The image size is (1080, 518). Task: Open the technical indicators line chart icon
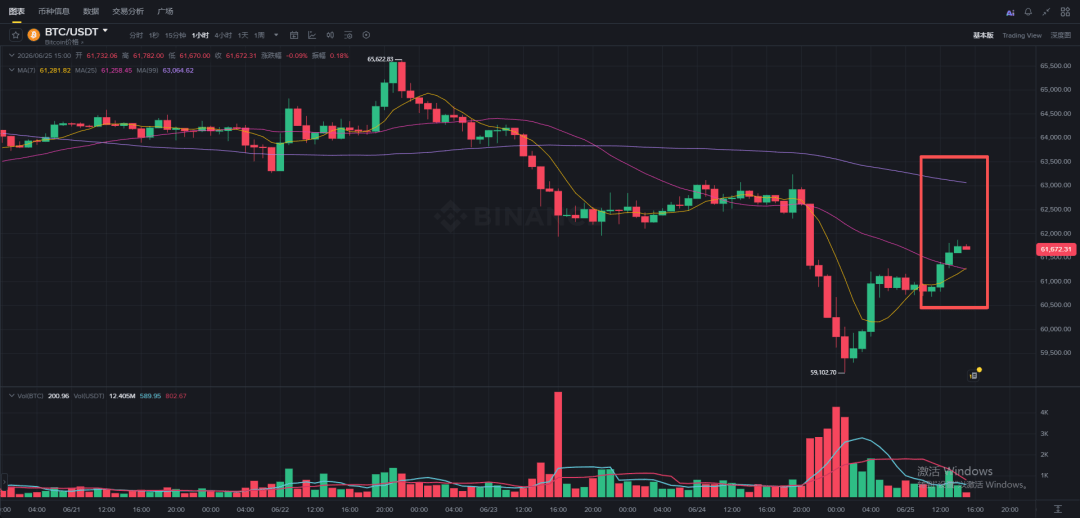[x=312, y=35]
